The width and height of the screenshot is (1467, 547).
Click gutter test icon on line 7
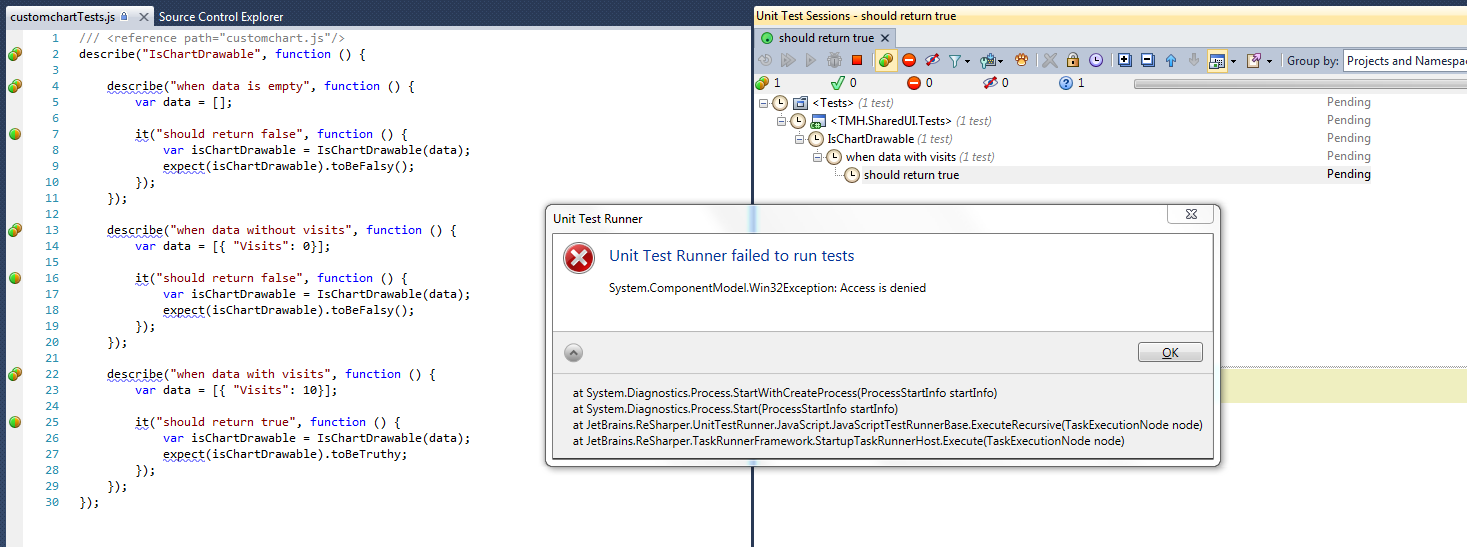tap(14, 134)
